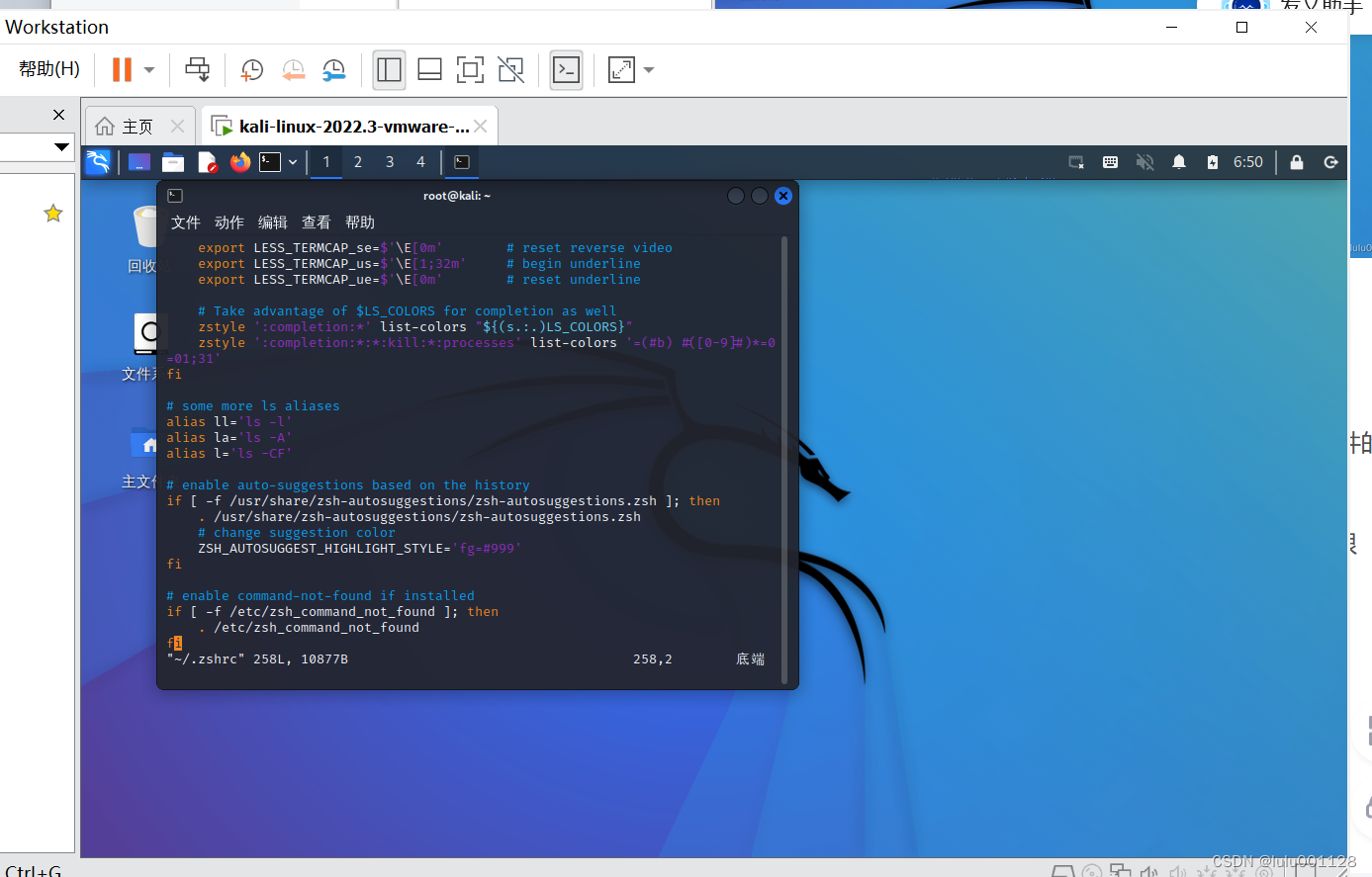This screenshot has height=877, width=1372.
Task: Click the log out icon in Kali panel
Action: 1331,162
